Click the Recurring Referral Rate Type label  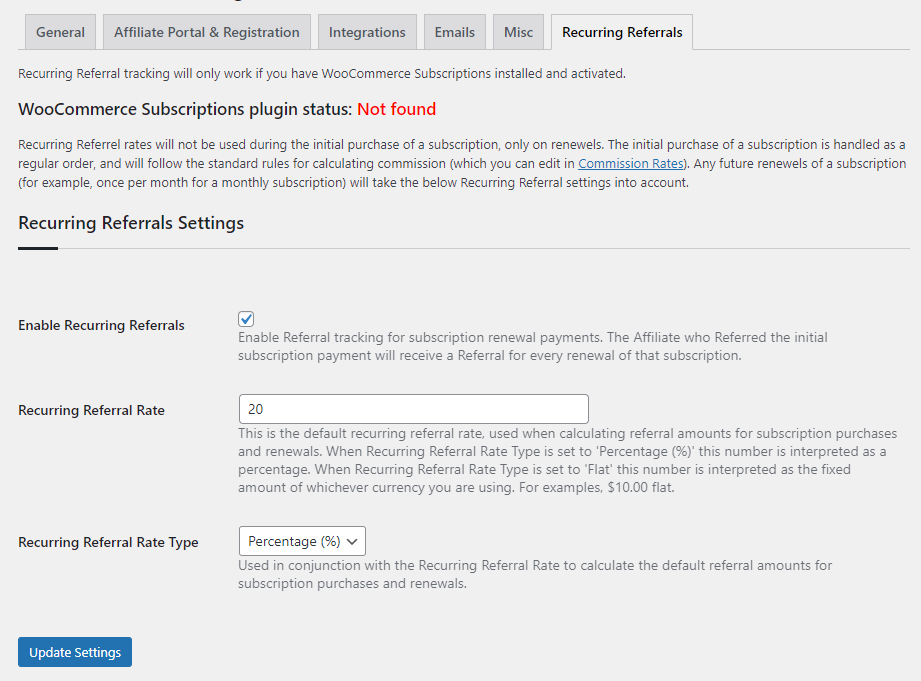(x=109, y=541)
